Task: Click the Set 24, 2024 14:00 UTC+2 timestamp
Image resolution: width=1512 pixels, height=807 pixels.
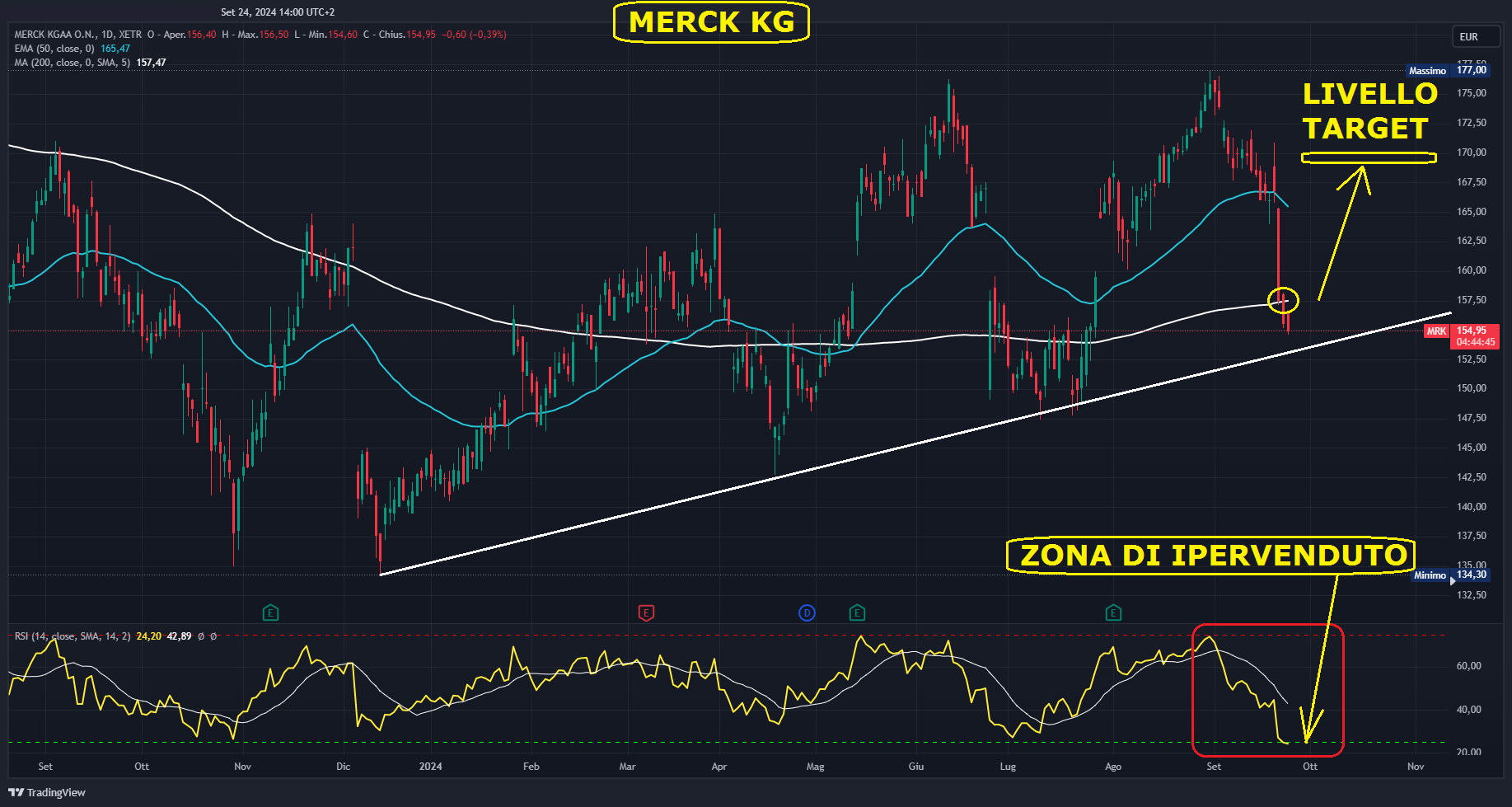Action: click(x=278, y=12)
